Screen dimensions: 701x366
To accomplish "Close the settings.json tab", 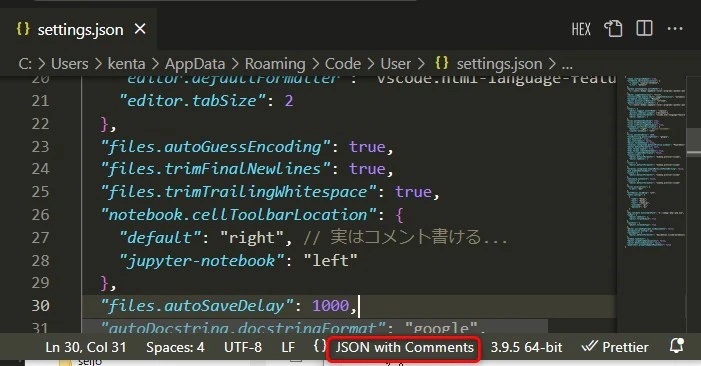I will tap(140, 29).
